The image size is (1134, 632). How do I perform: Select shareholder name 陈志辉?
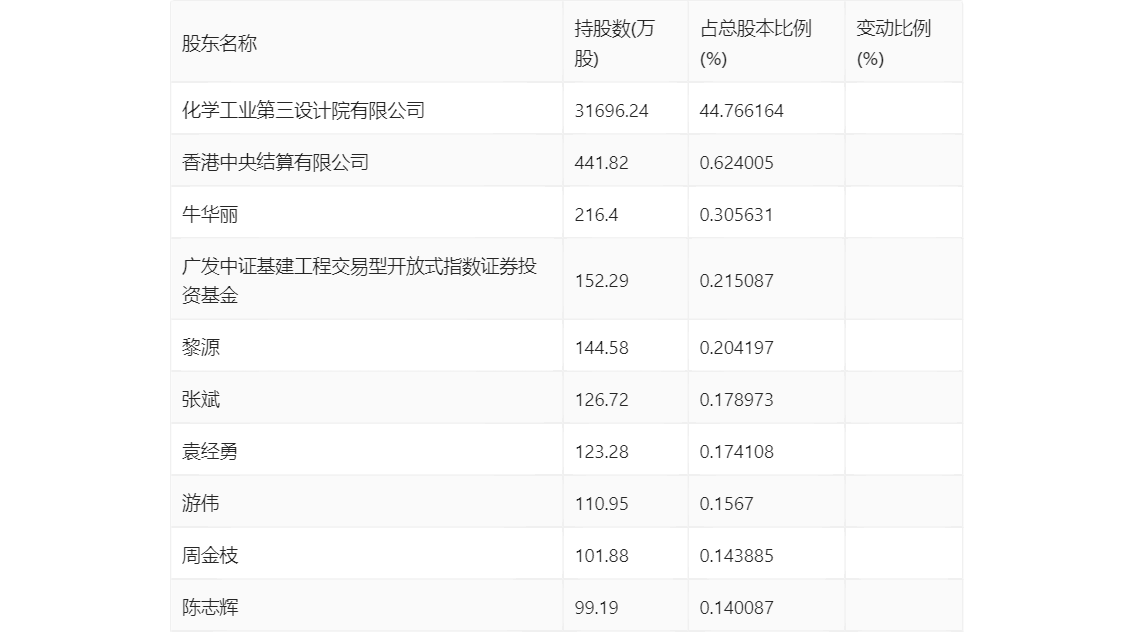pos(210,607)
